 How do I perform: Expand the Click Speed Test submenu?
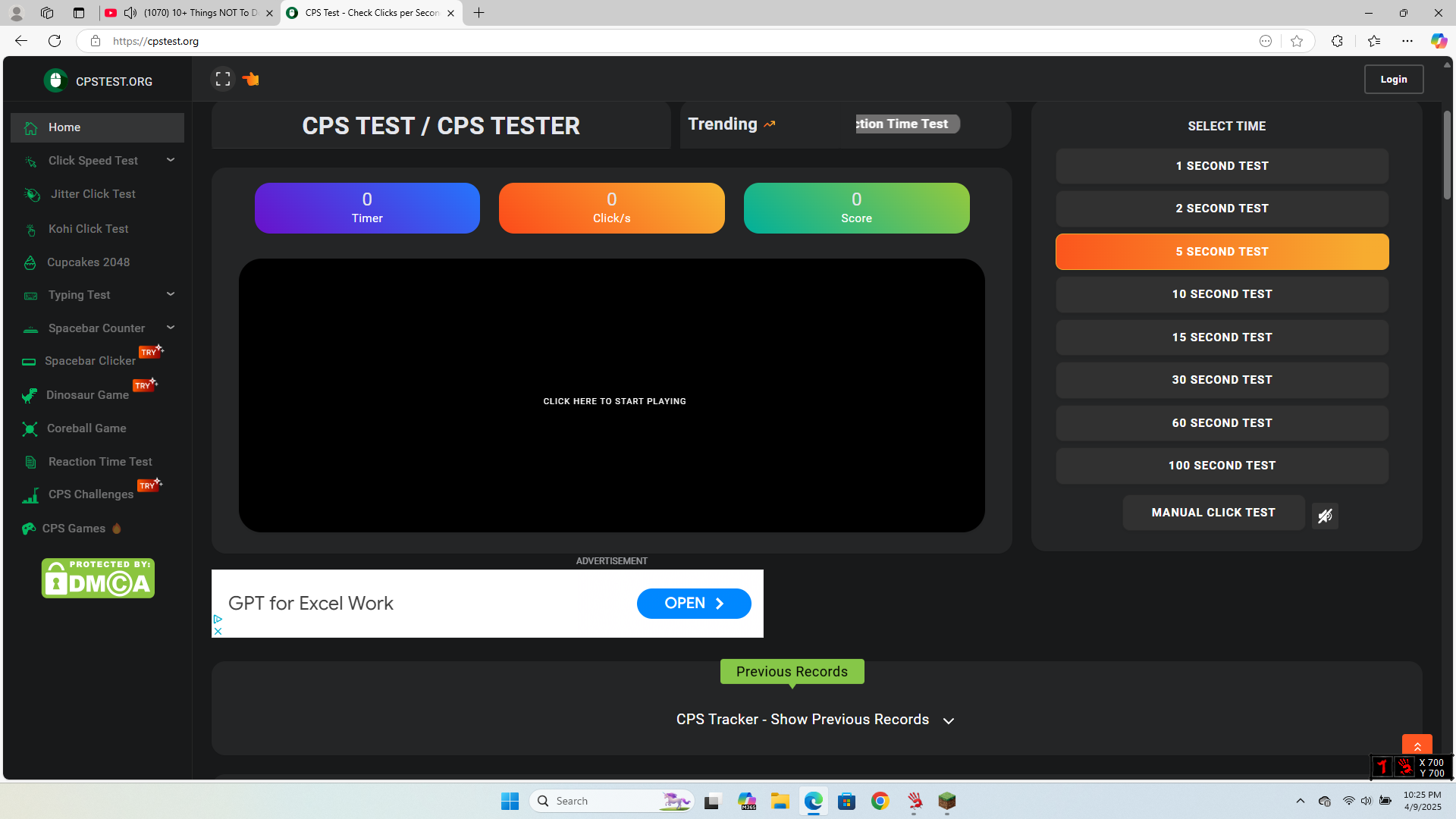(x=171, y=160)
